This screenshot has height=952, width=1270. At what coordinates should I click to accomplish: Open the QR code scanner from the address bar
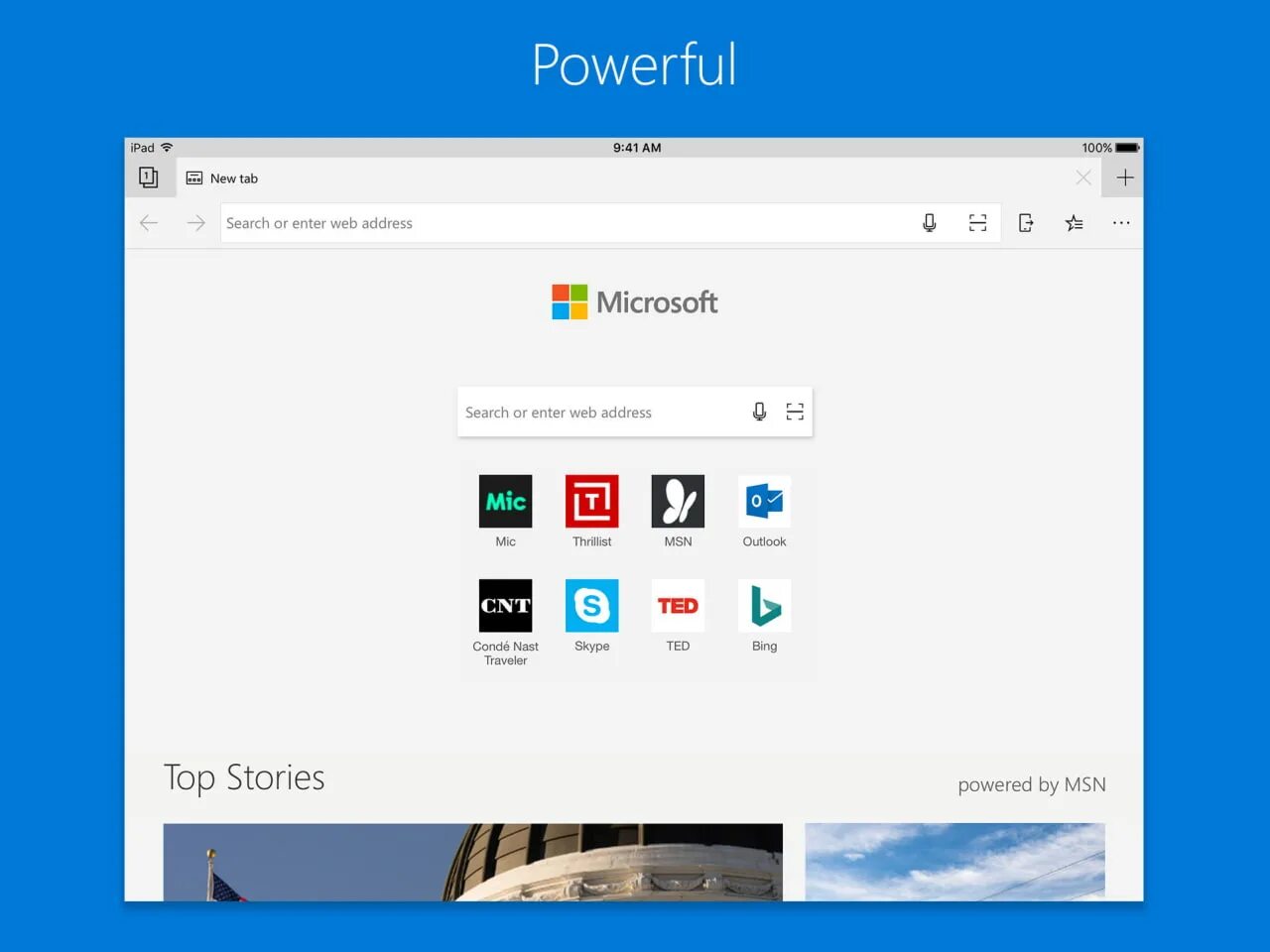pos(977,222)
